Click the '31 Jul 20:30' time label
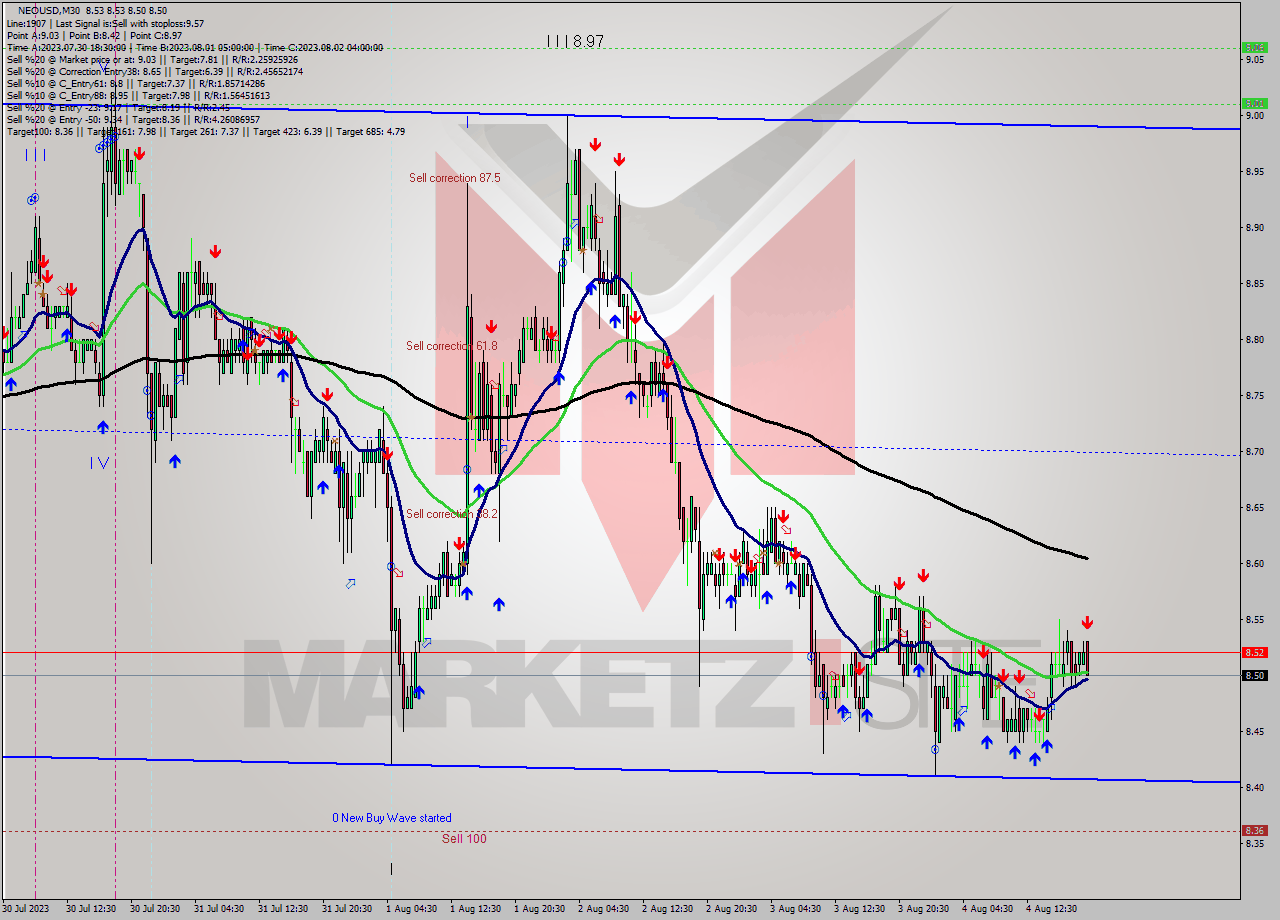 (x=347, y=909)
